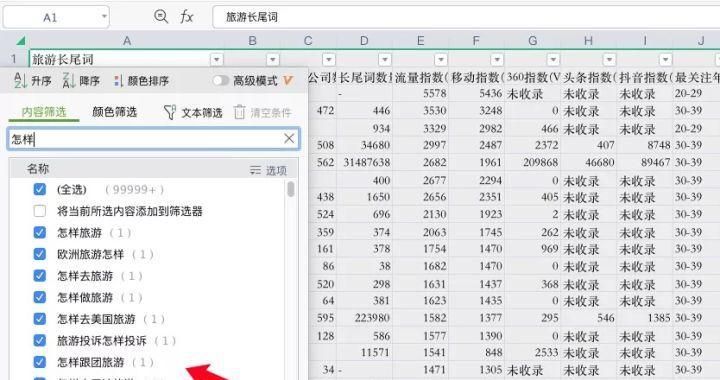Open the filter dropdown in column I
The height and width of the screenshot is (380, 720).
coord(665,59)
